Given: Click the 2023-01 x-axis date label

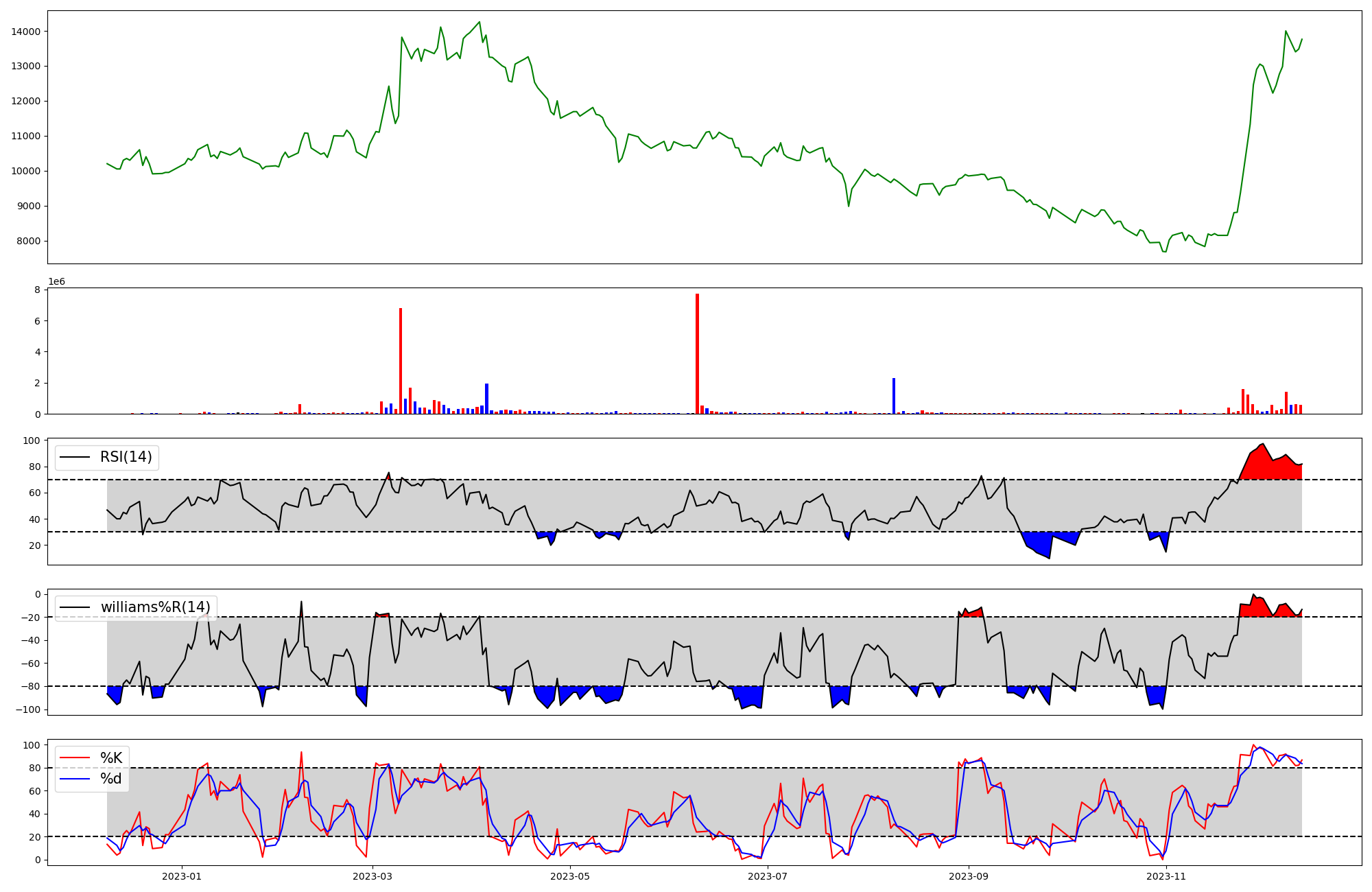Looking at the screenshot, I should click(x=182, y=876).
